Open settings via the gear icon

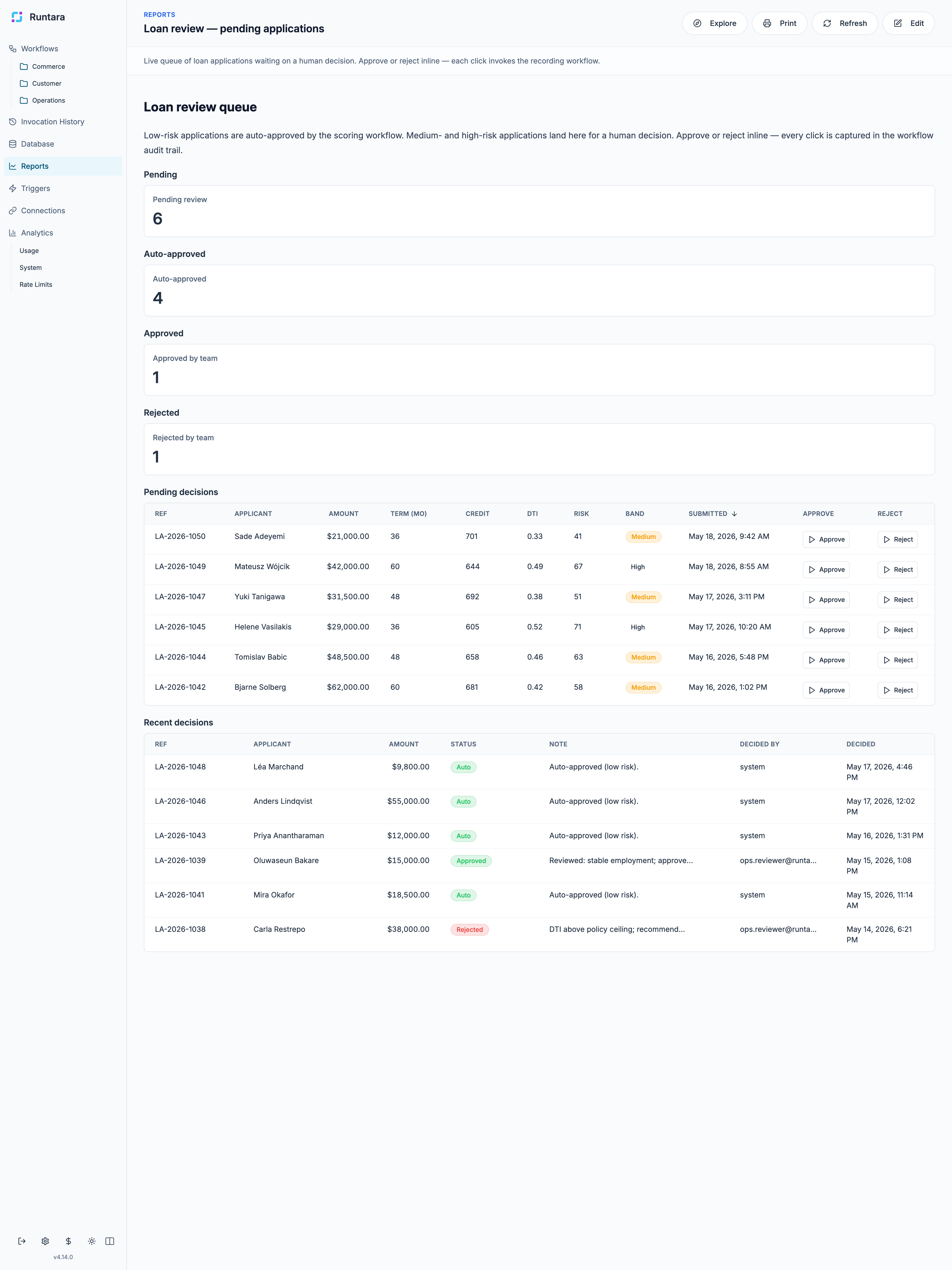(x=45, y=1241)
